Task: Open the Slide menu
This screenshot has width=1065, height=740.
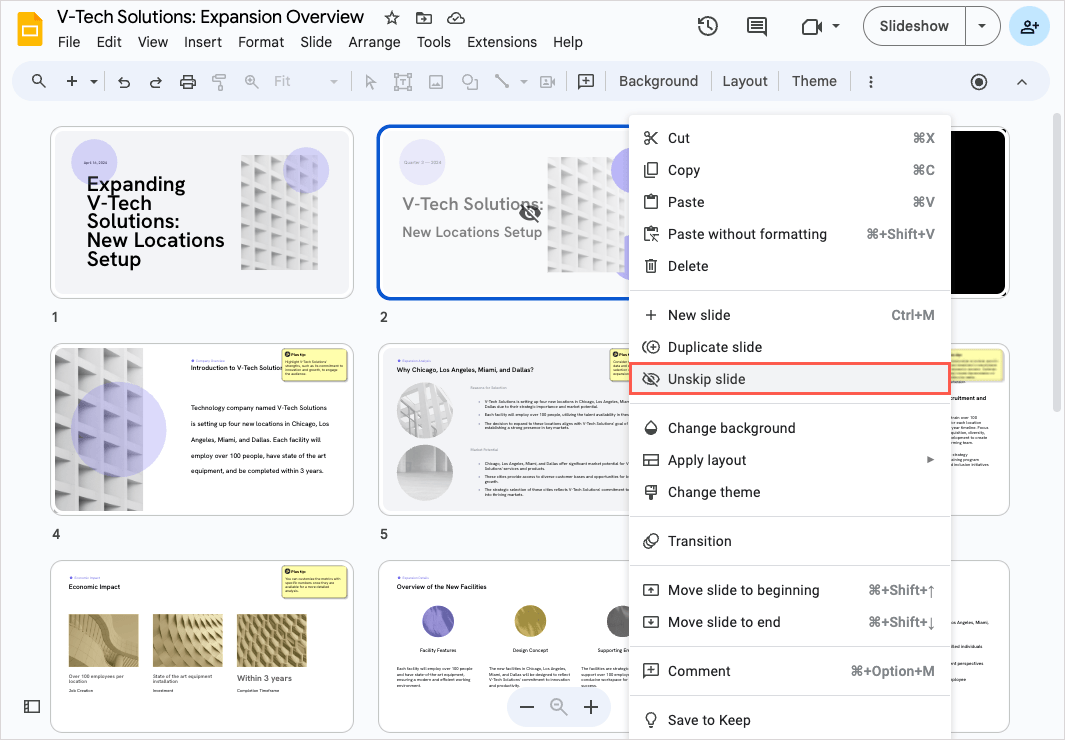Action: click(317, 42)
